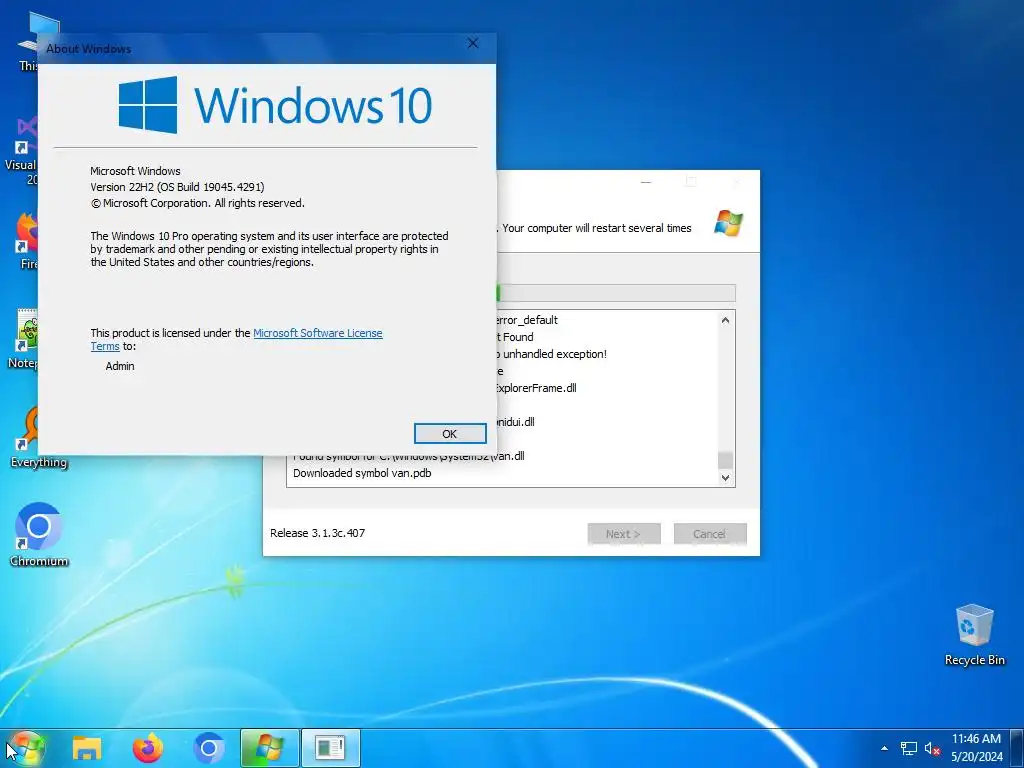1024x768 pixels.
Task: Open Microsoft Software License Terms link
Action: pyautogui.click(x=317, y=333)
